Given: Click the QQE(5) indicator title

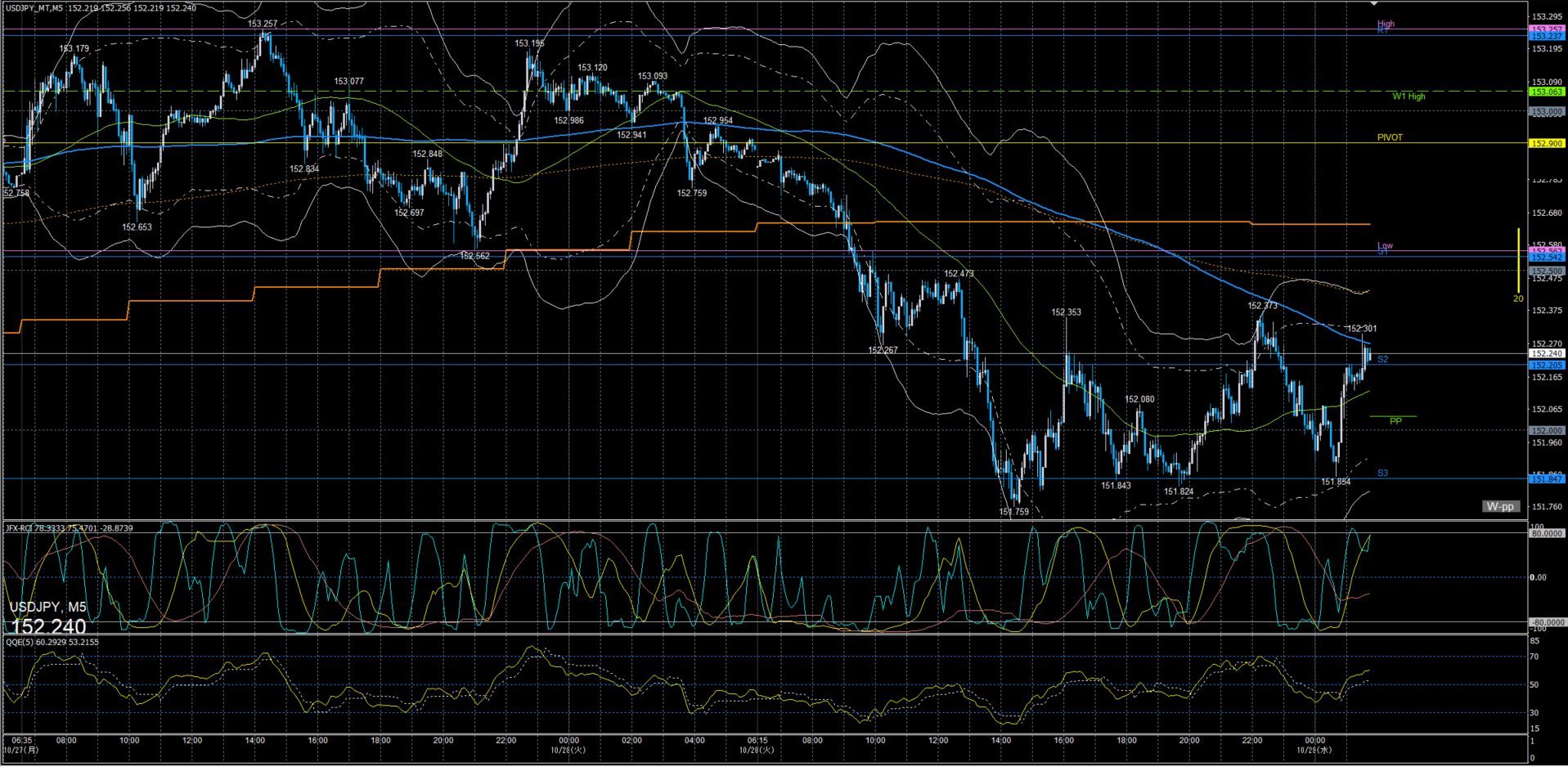Looking at the screenshot, I should pyautogui.click(x=52, y=642).
